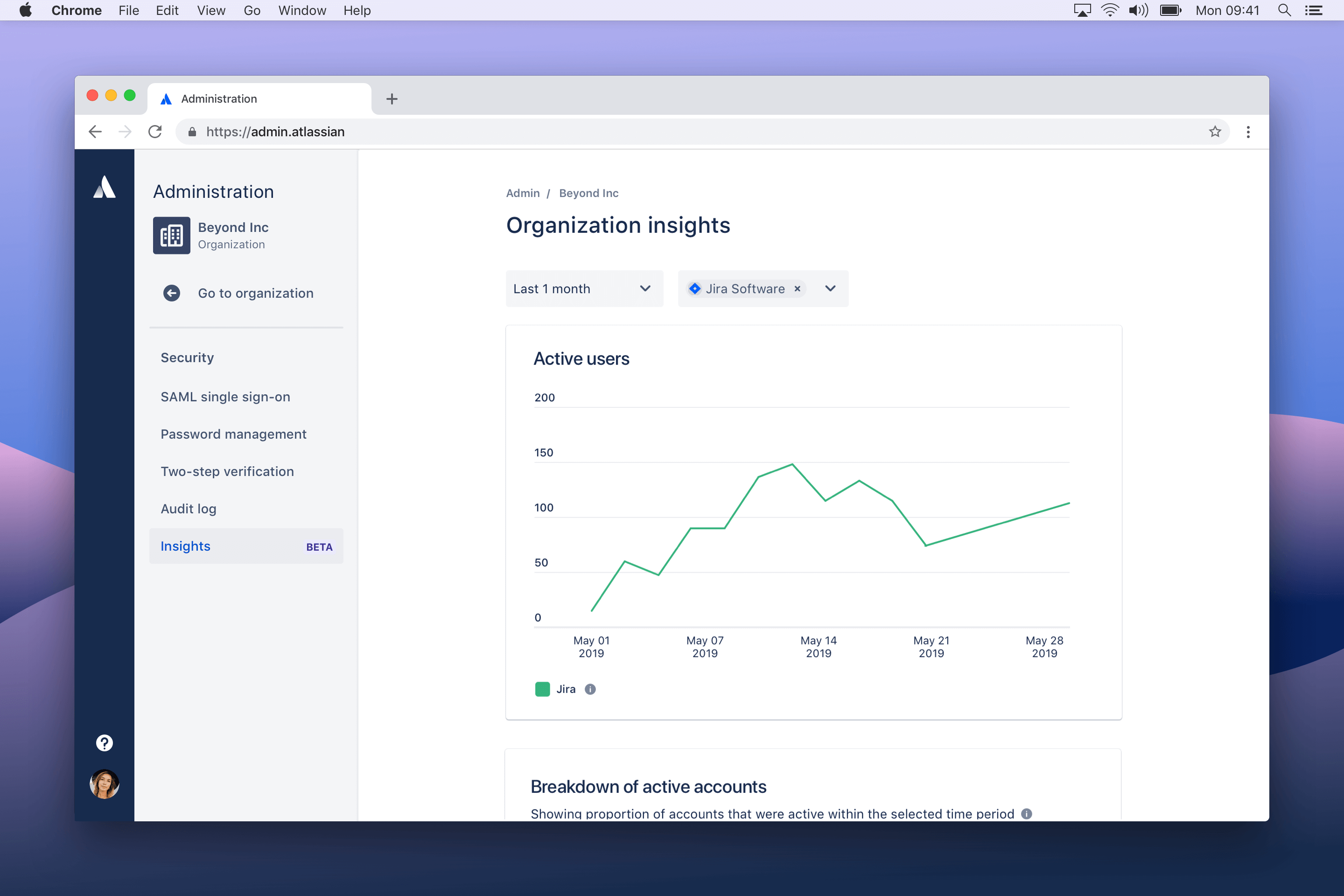1344x896 pixels.
Task: Remove Jira Software filter tag
Action: (798, 288)
